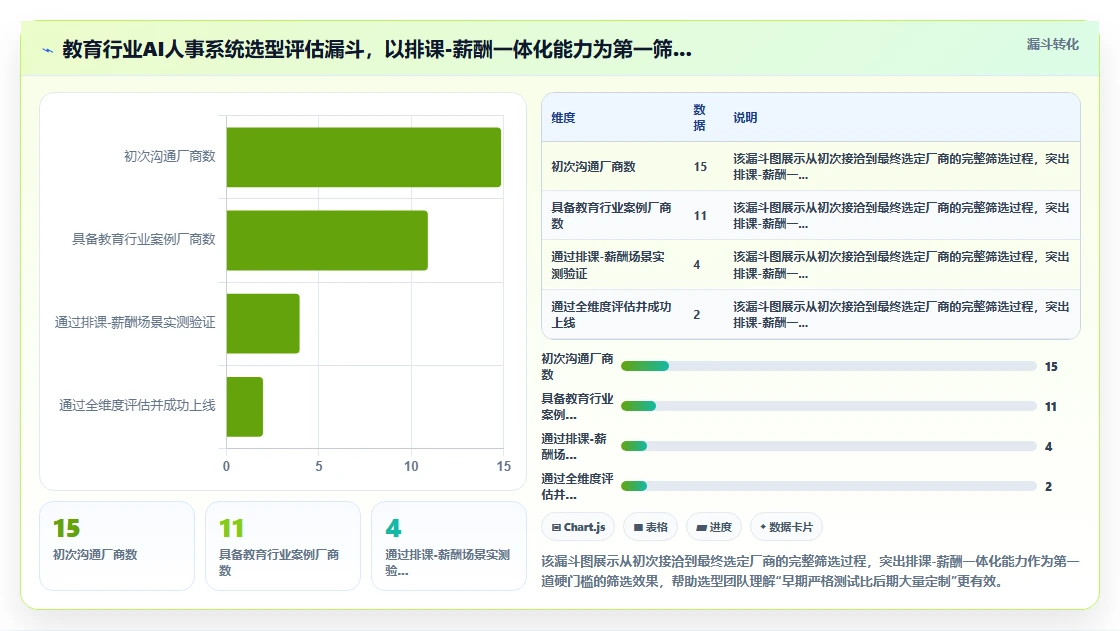
Task: Click chart axis label 具备教育行业案例厂商数
Action: (144, 239)
